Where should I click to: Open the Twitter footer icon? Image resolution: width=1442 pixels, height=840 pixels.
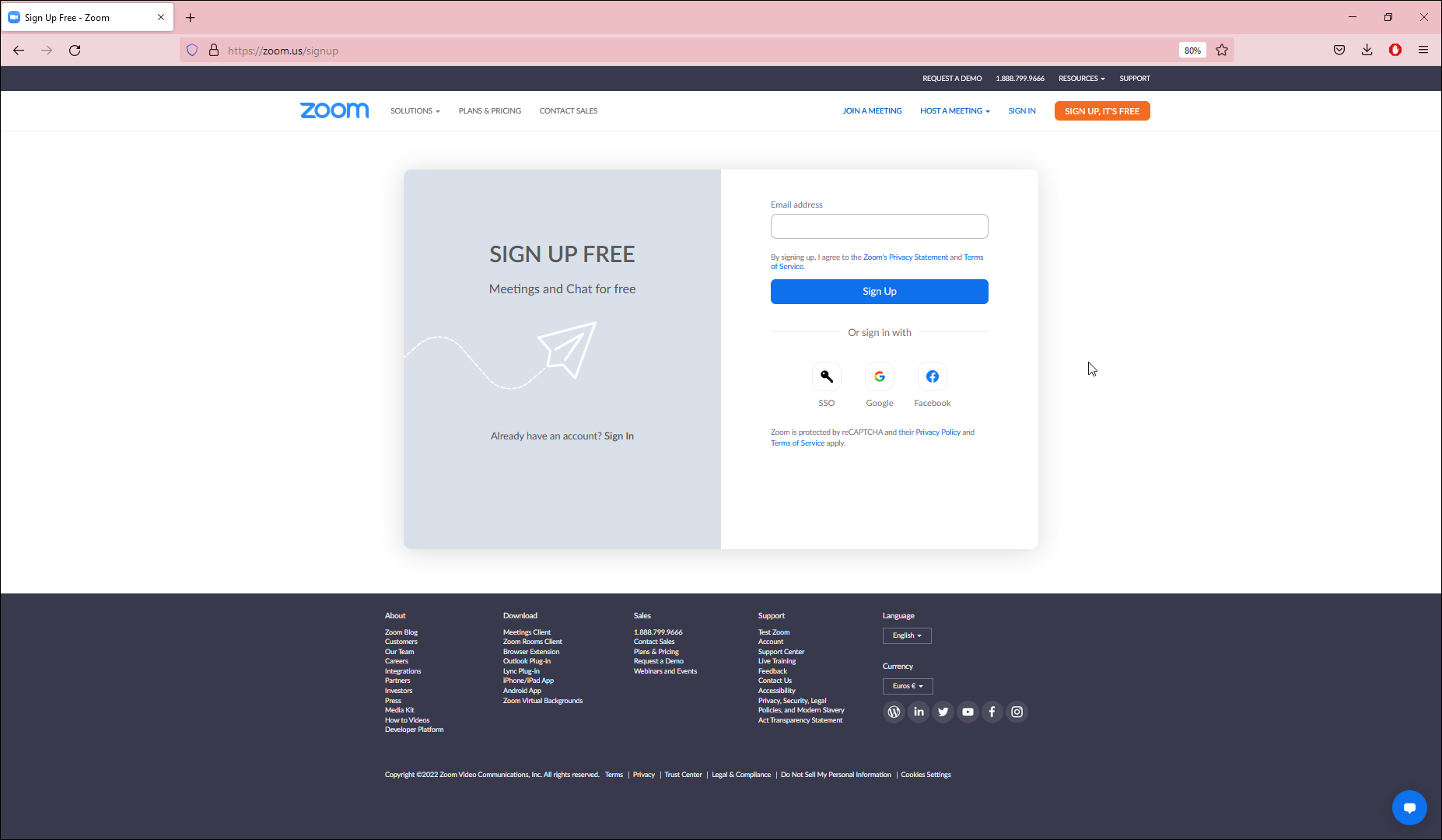pos(943,712)
